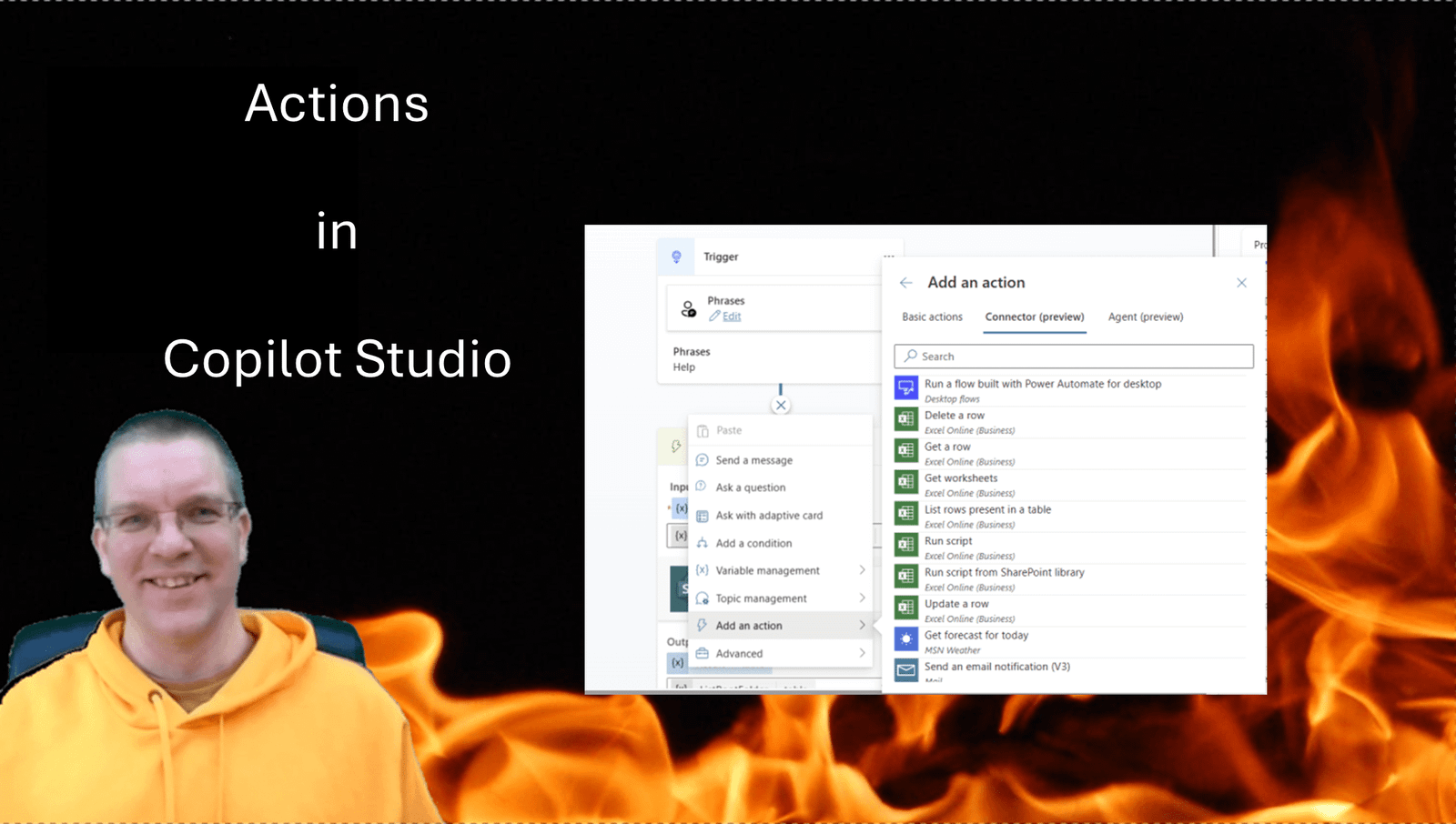Select Send an email notification (V3)
This screenshot has height=824, width=1456.
pos(997,667)
